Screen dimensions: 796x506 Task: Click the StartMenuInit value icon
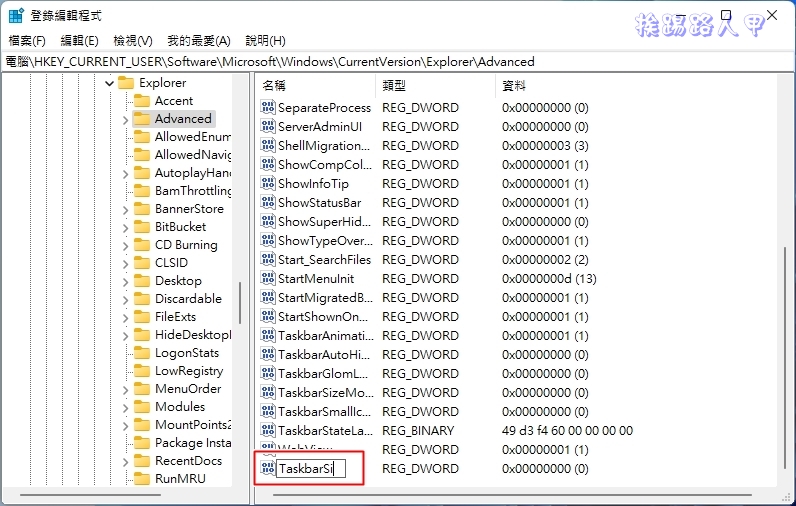[268, 279]
